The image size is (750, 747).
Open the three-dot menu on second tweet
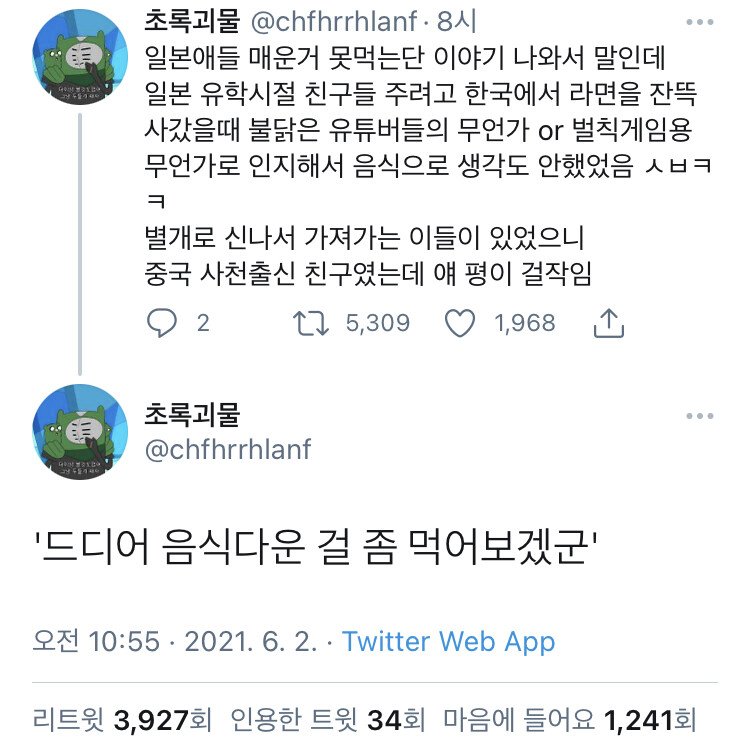[x=699, y=416]
